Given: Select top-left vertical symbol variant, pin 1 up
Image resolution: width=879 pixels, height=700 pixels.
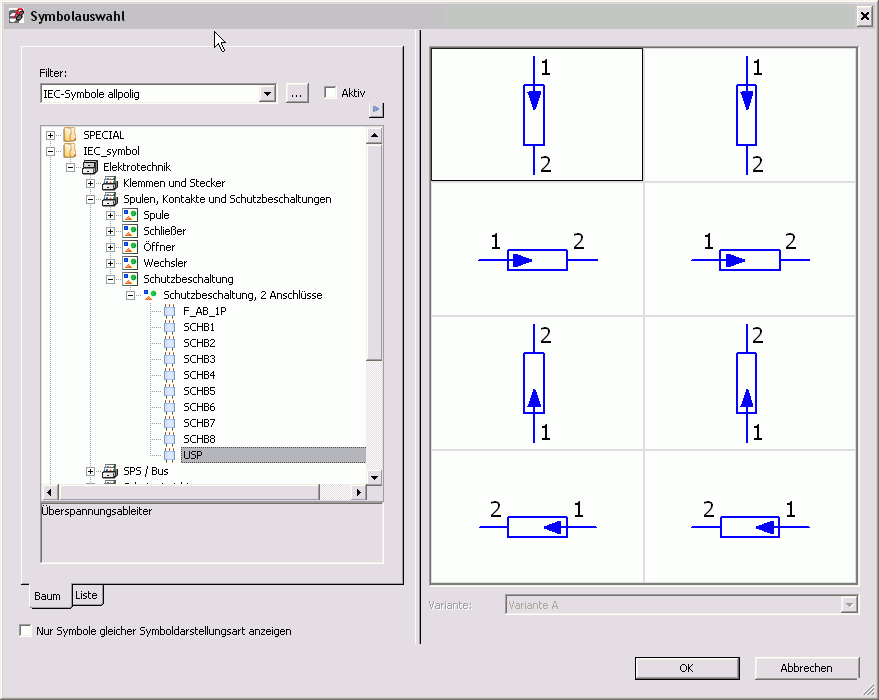Looking at the screenshot, I should point(536,114).
